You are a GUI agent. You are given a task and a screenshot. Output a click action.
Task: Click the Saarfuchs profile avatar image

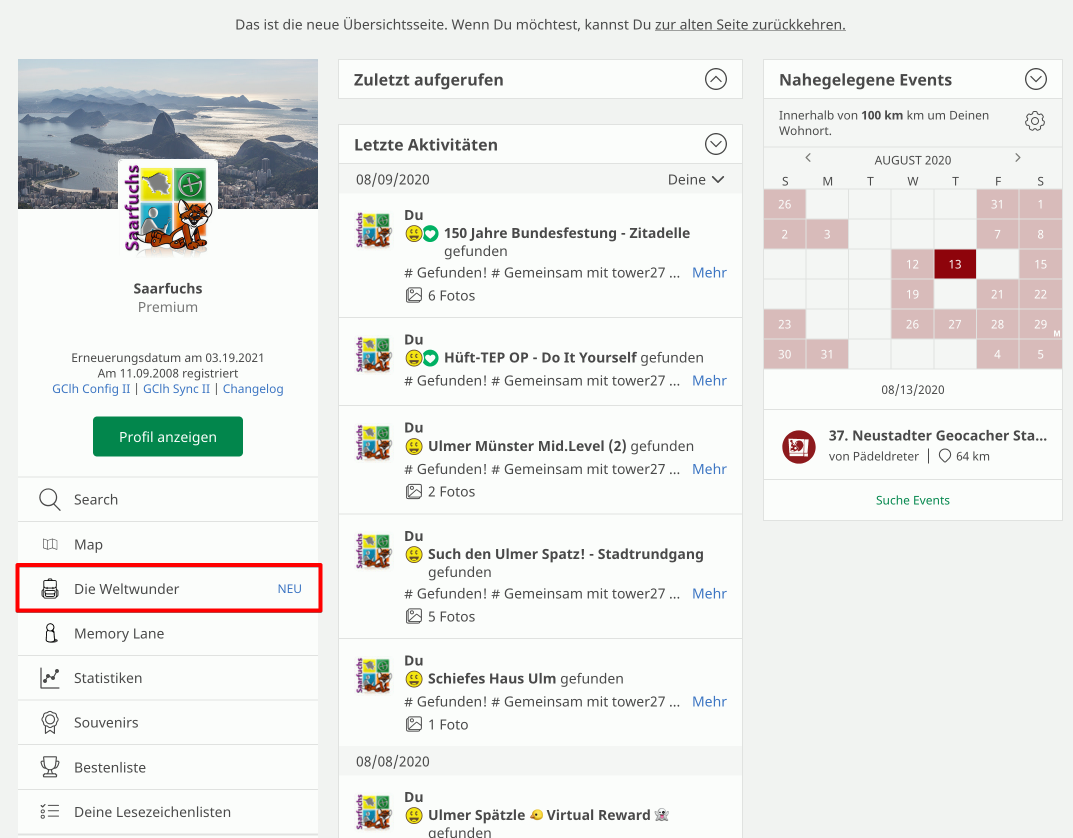point(168,208)
